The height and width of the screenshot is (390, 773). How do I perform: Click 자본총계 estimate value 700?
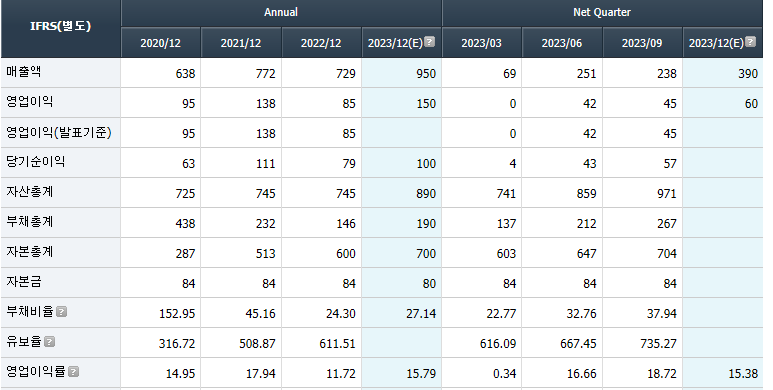point(426,254)
